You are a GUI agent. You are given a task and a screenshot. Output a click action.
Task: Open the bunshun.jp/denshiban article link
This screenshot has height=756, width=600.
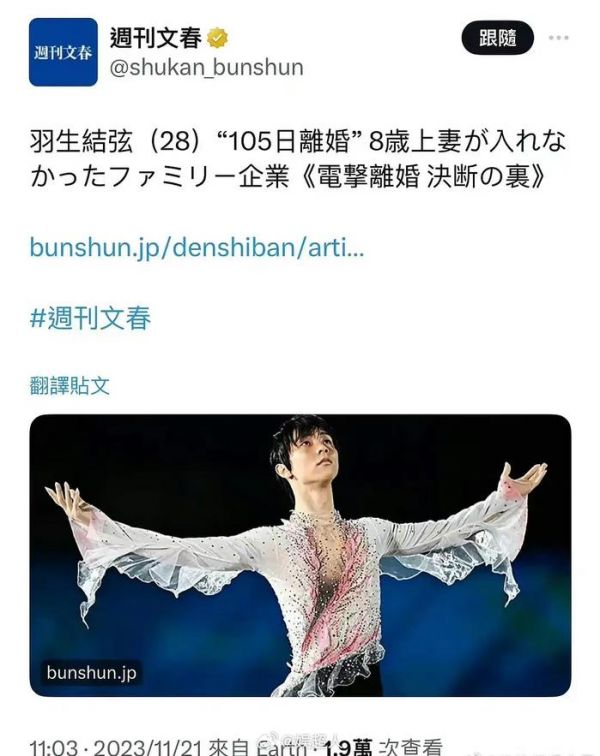(197, 247)
